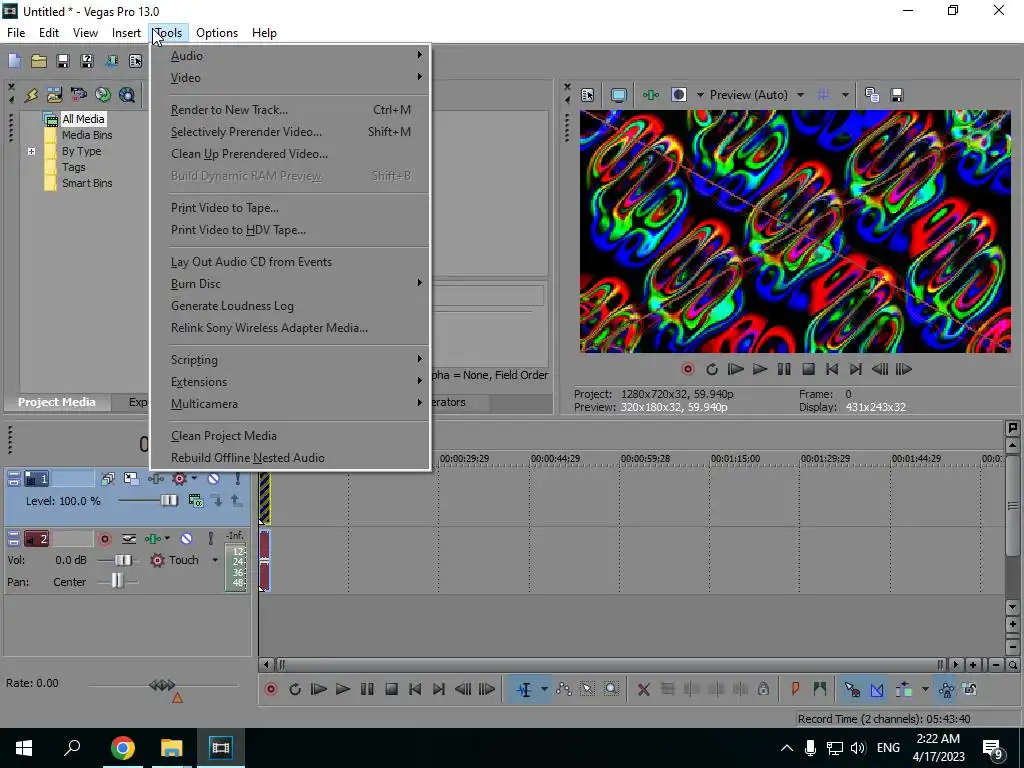Click the Video Preview FX icon above preview

(x=650, y=95)
